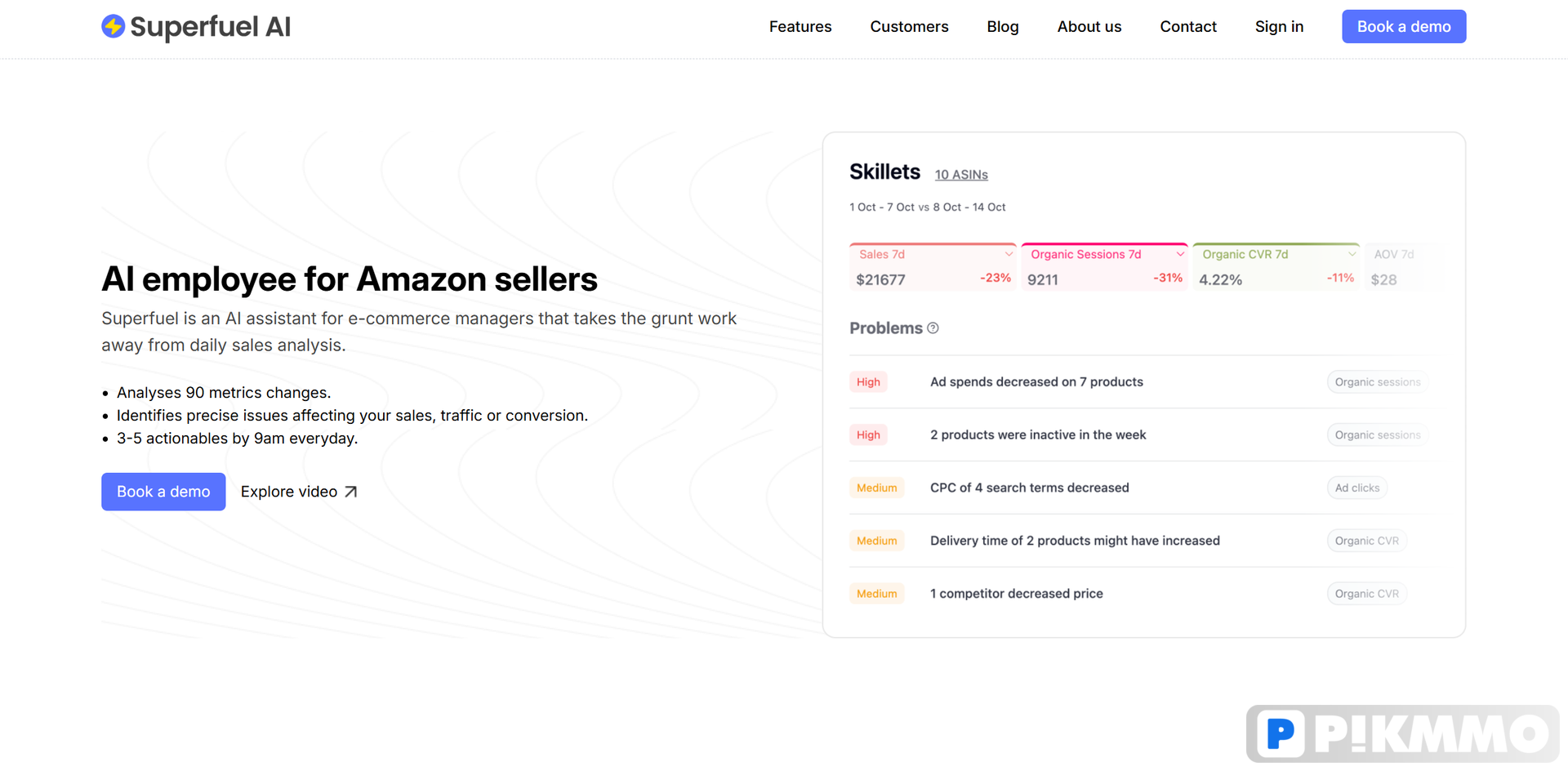Screen dimensions: 1568x771
Task: Click Book a demo below bullet list
Action: [163, 492]
